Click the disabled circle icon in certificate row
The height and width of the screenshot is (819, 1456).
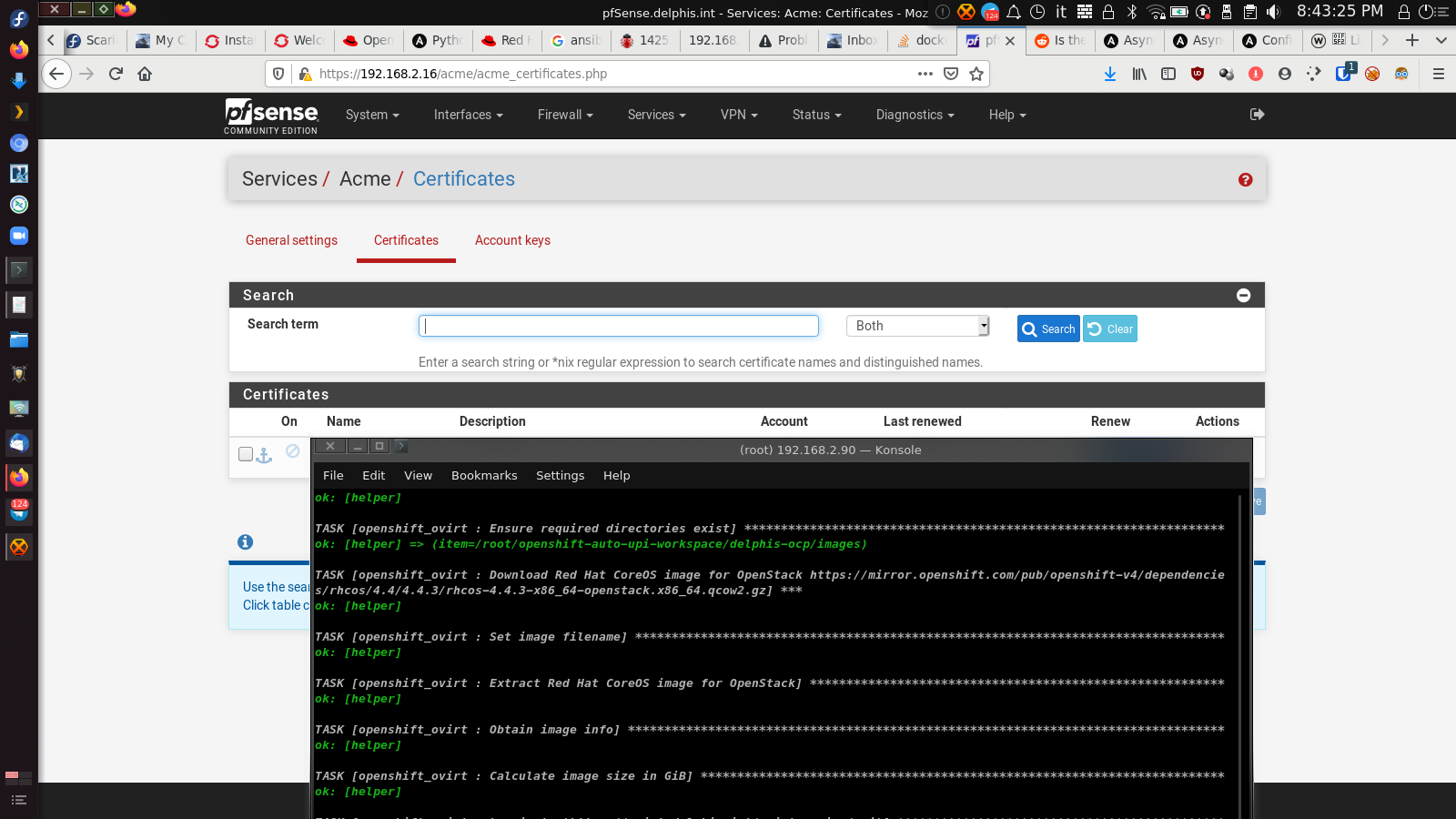(292, 451)
